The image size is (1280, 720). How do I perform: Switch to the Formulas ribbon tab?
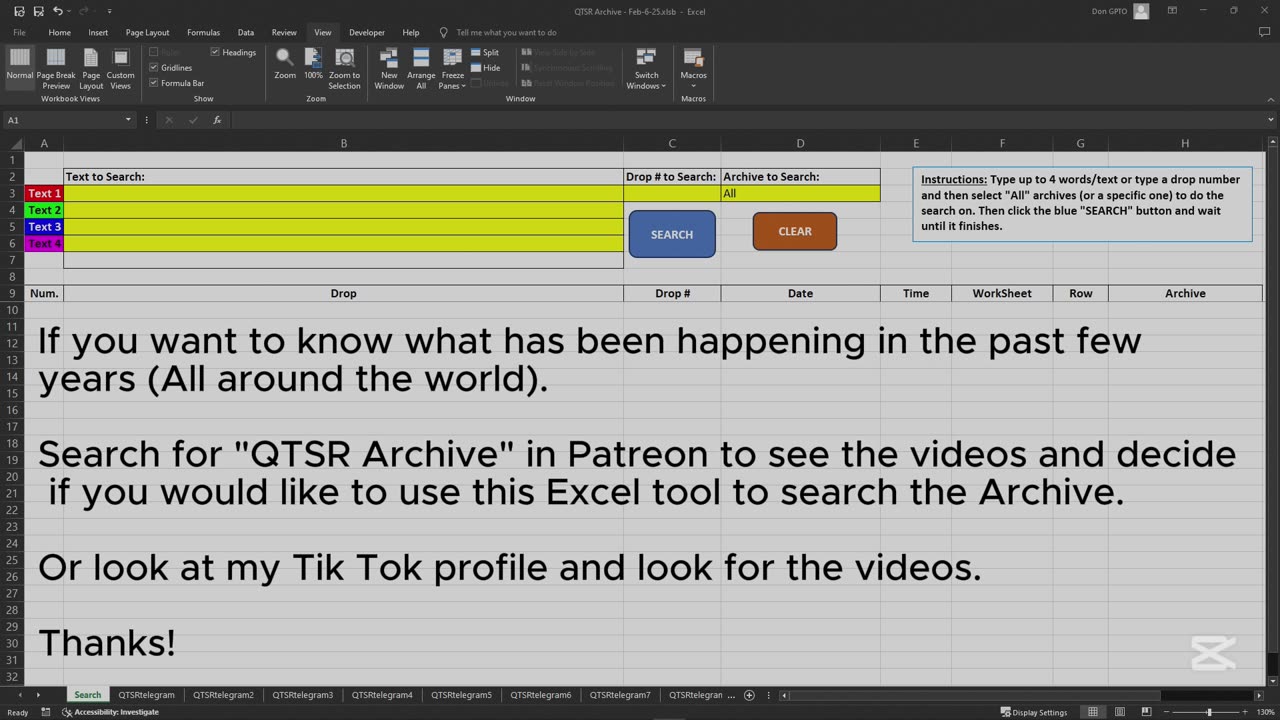pyautogui.click(x=203, y=32)
